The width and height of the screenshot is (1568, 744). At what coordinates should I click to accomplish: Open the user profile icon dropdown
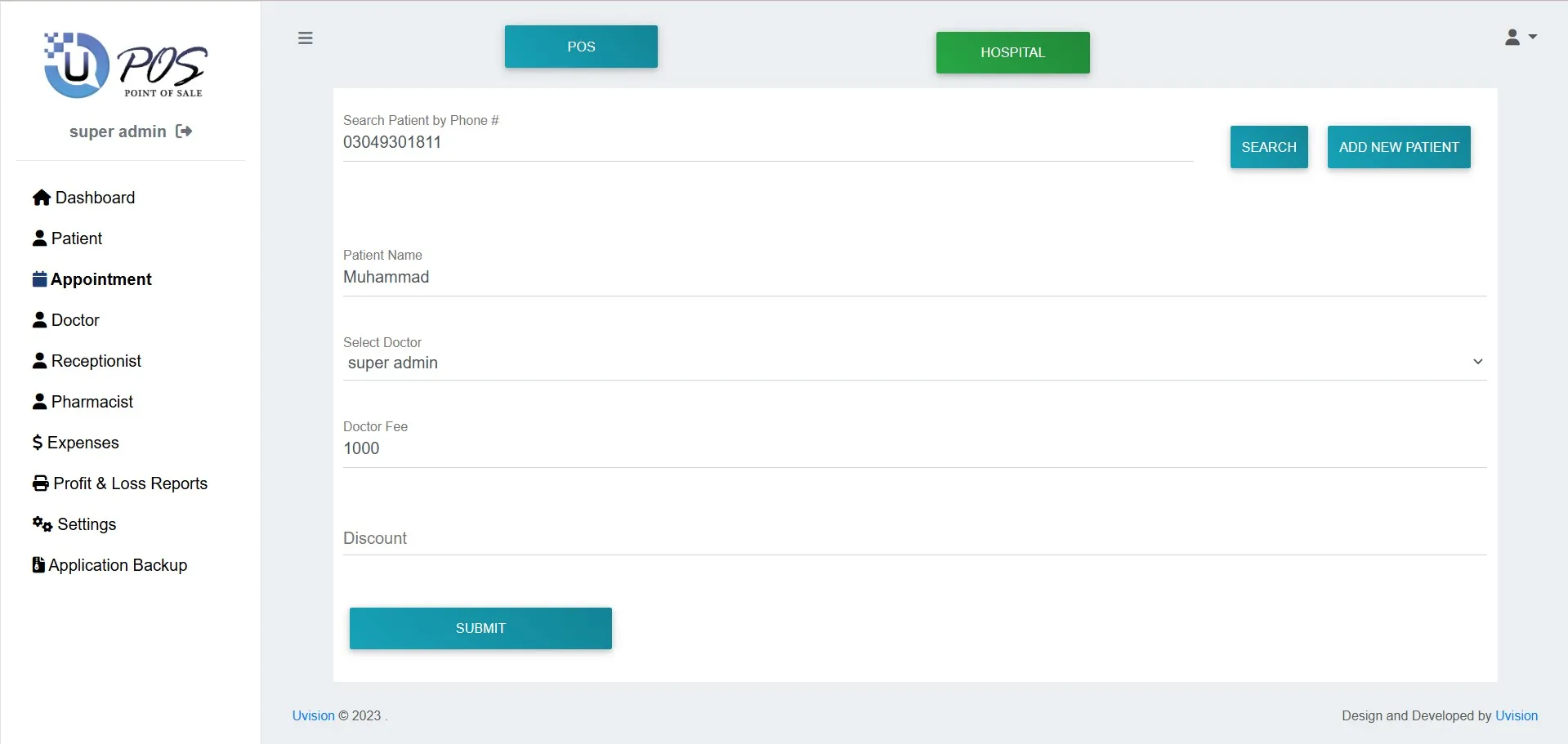tap(1521, 38)
